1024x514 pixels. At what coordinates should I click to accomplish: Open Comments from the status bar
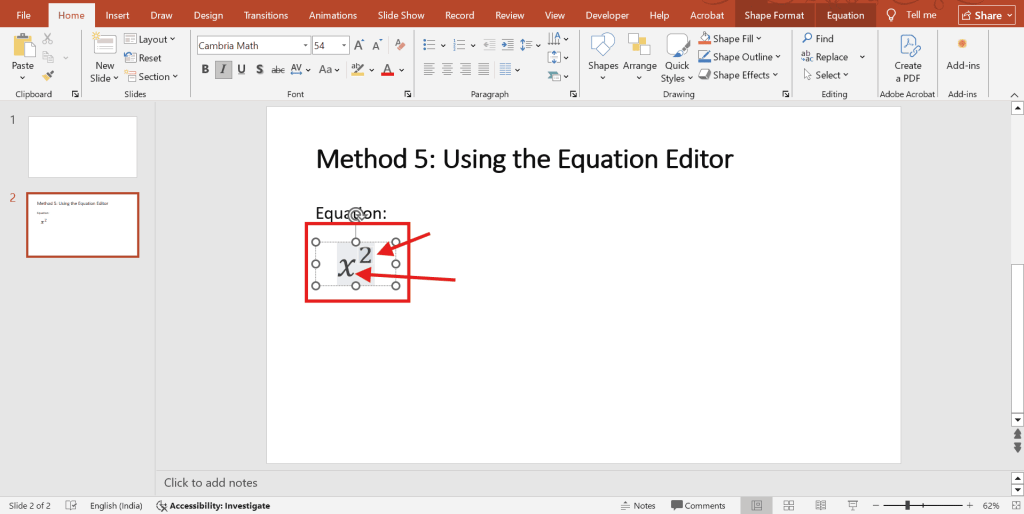pyautogui.click(x=698, y=506)
